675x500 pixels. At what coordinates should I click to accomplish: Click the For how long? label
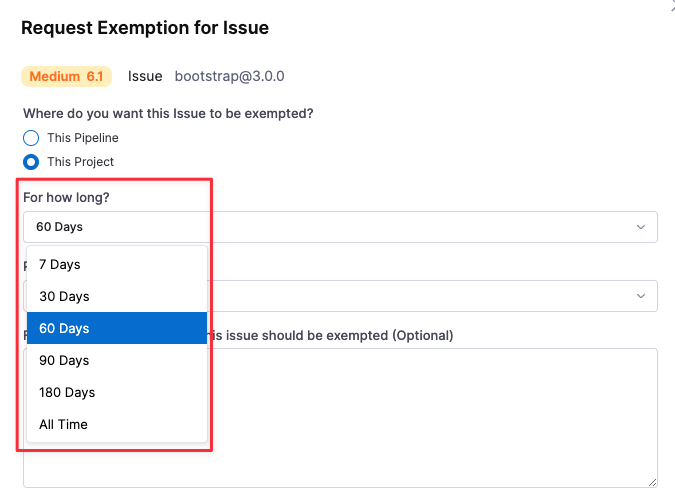coord(67,197)
